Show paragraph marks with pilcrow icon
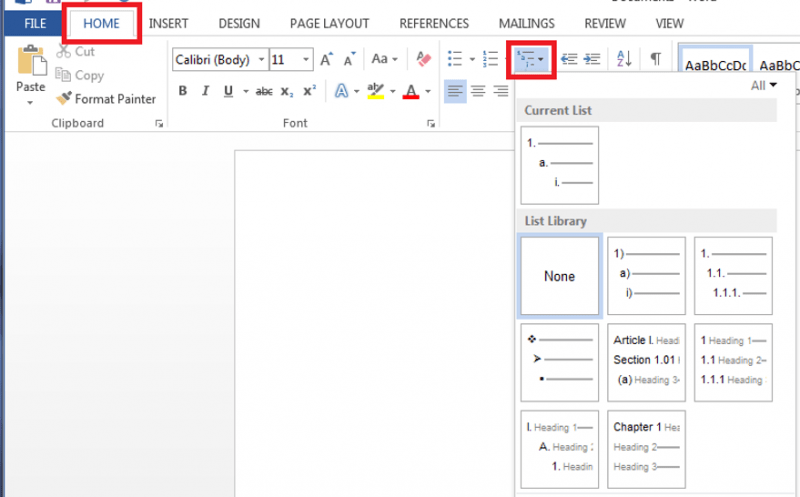The height and width of the screenshot is (497, 800). pyautogui.click(x=656, y=59)
